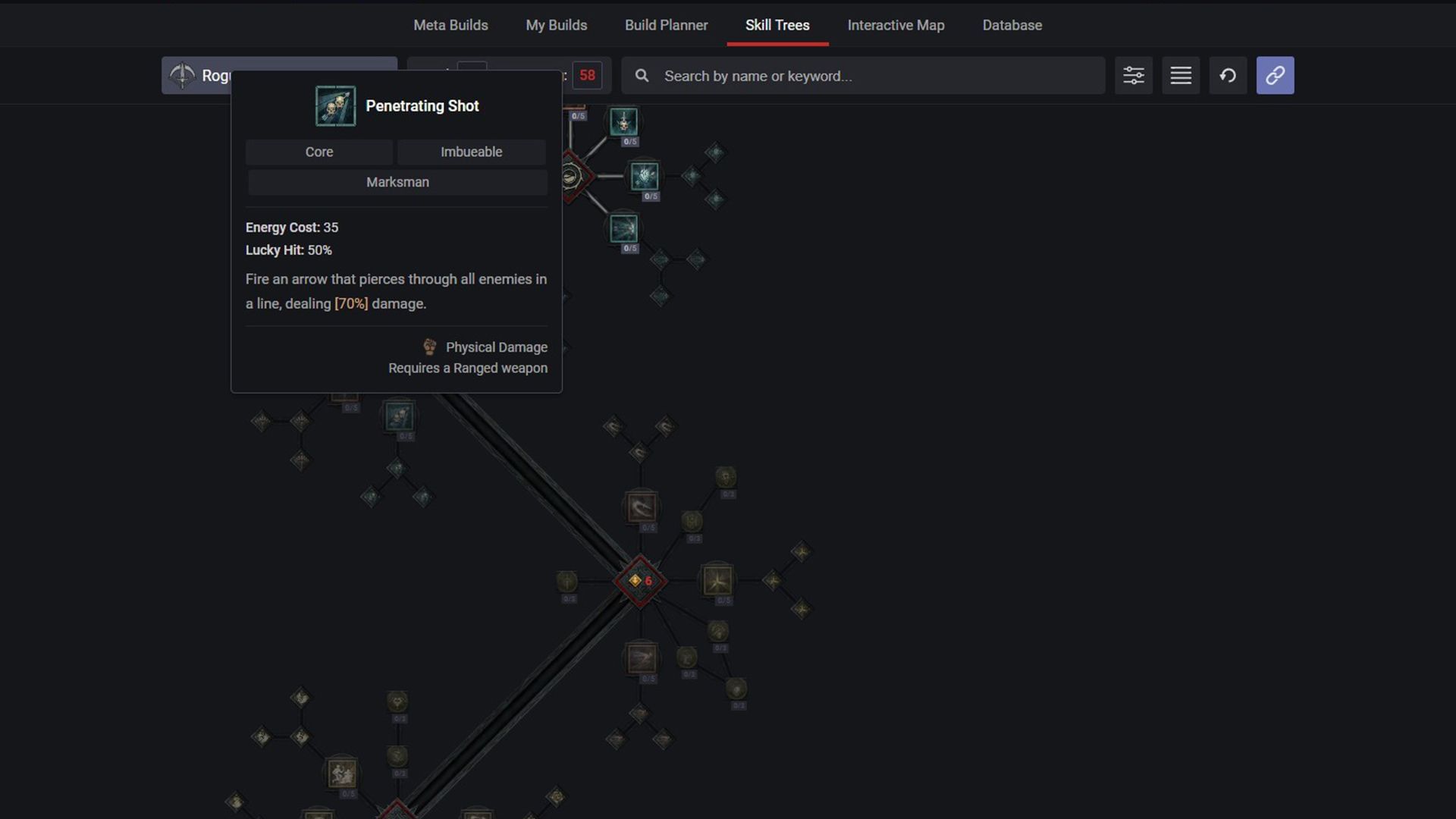Open the Build Planner tab
Viewport: 1456px width, 819px height.
pos(666,25)
